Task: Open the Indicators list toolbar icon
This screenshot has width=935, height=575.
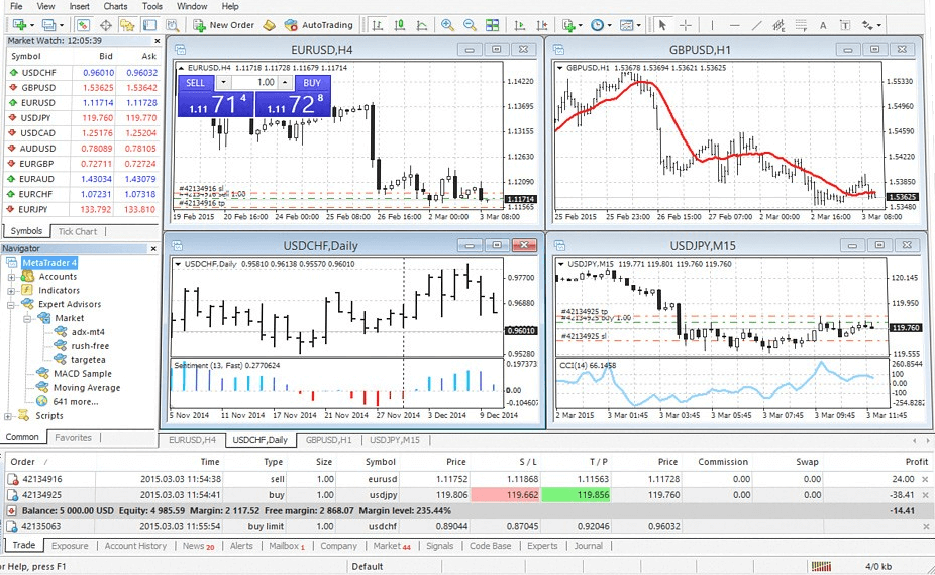Action: click(x=568, y=25)
